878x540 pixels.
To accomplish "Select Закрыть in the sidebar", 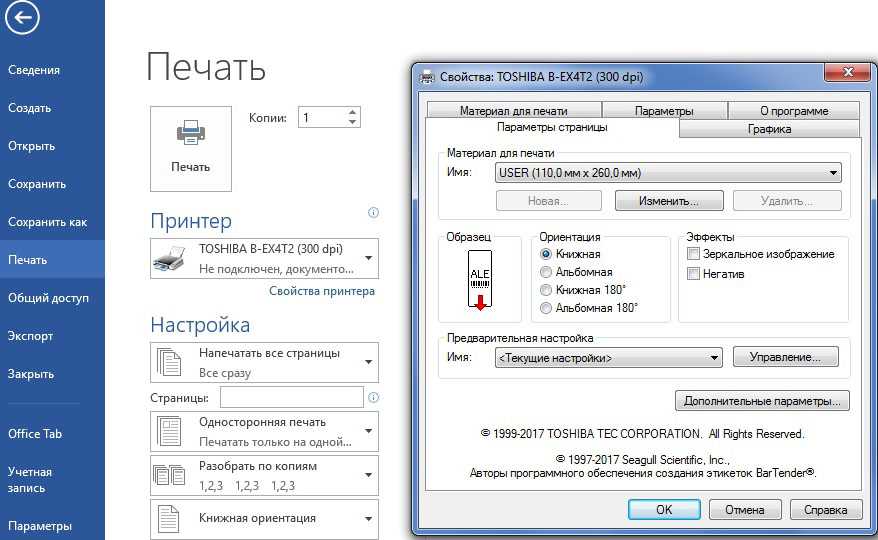I will (53, 374).
